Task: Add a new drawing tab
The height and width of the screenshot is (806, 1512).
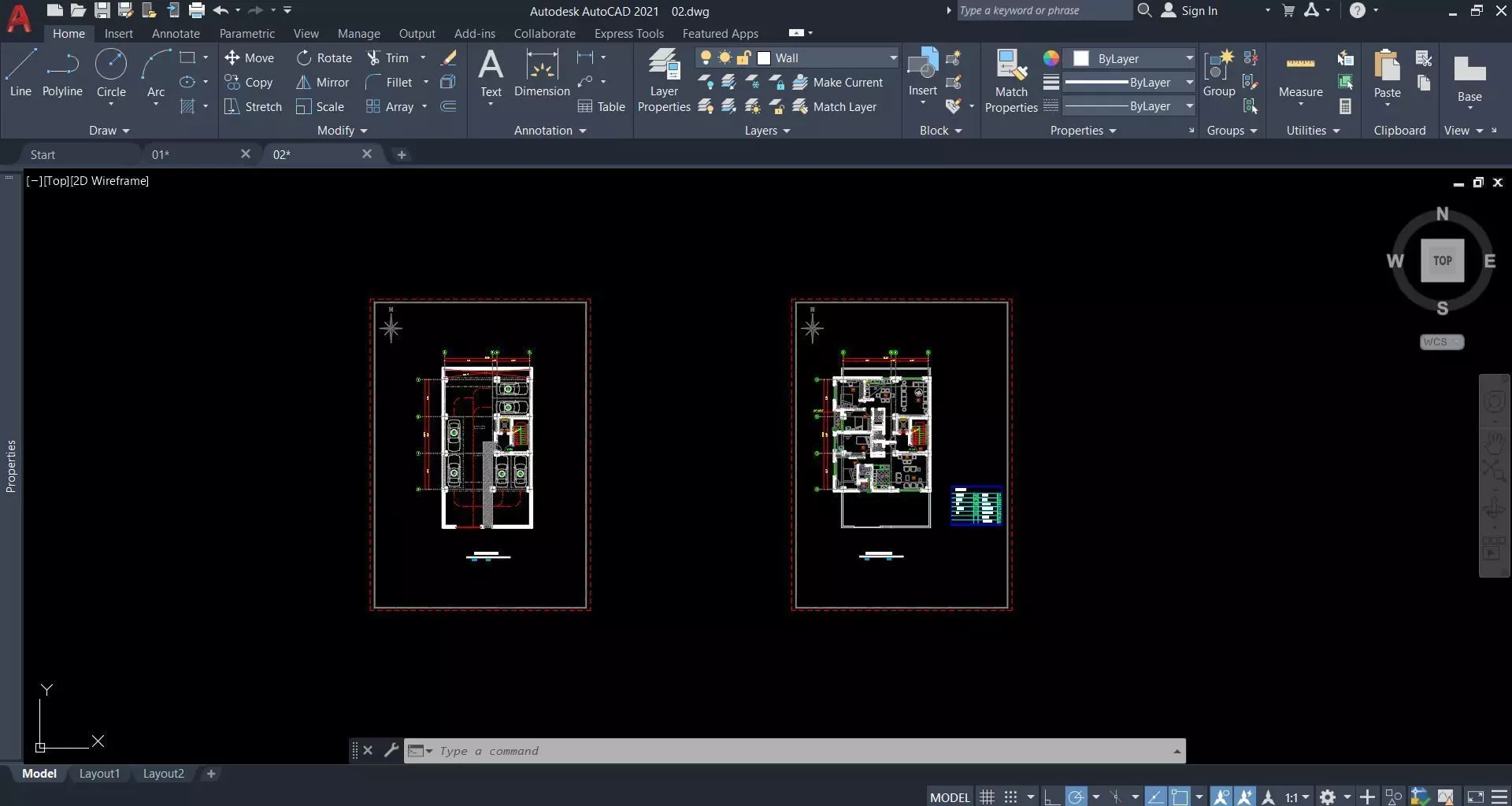Action: [402, 154]
